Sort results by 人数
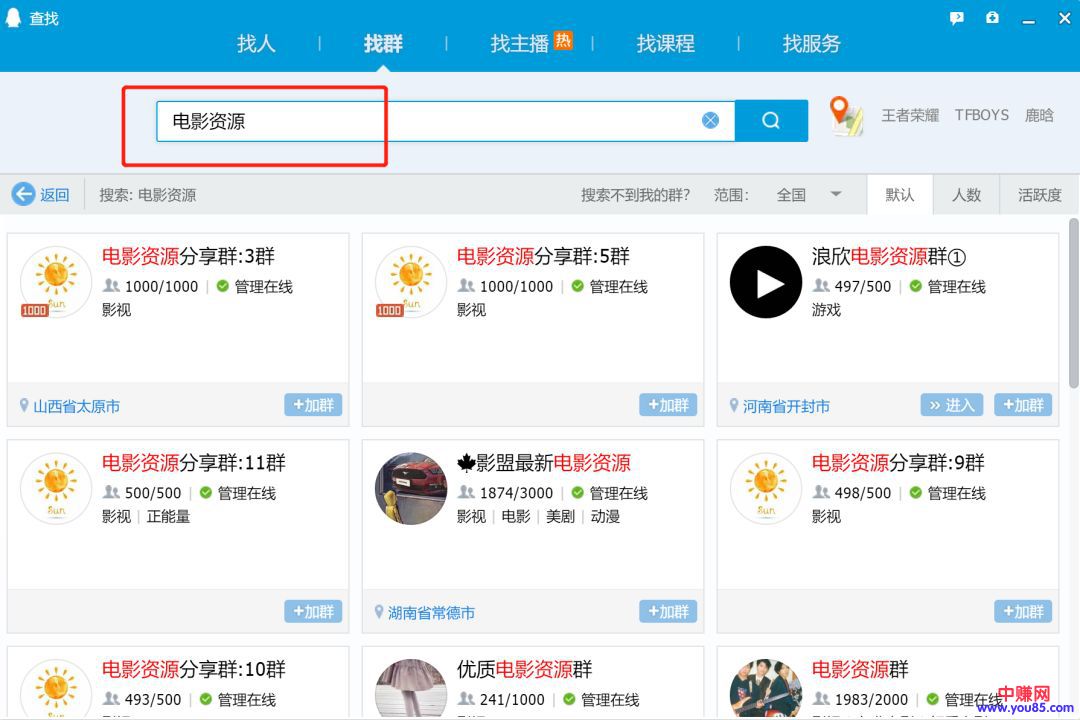 coord(966,195)
